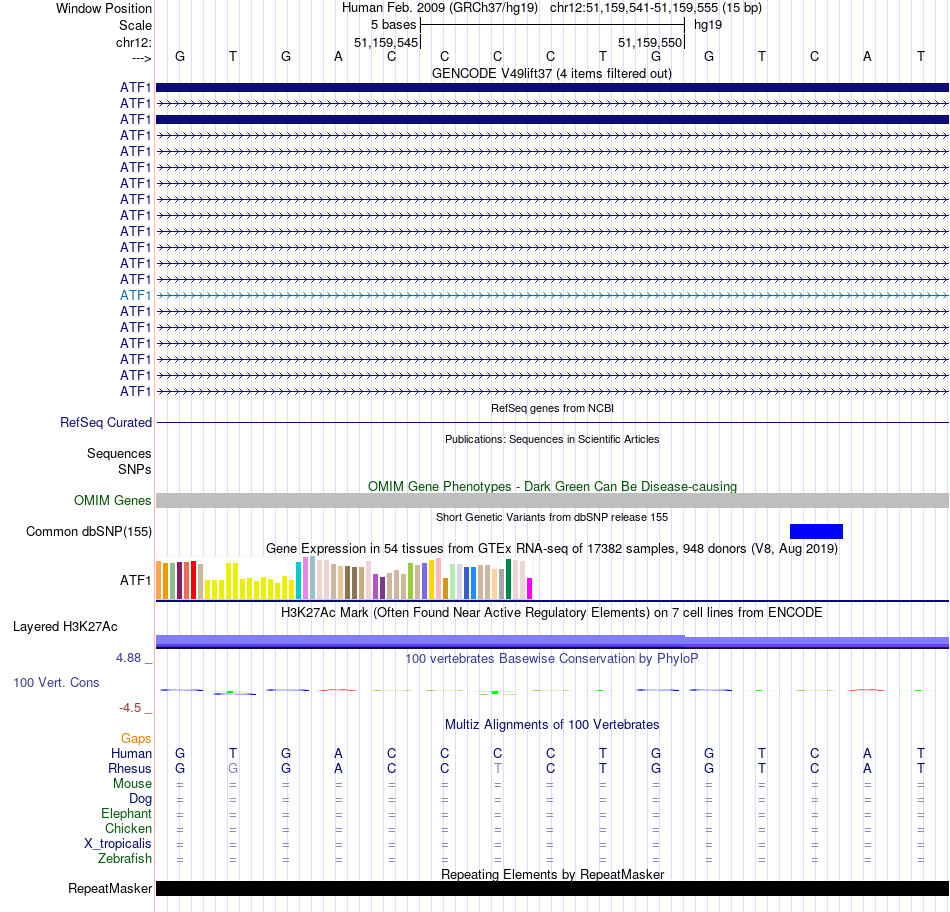Click the gray mismatched G in Rhesus row
This screenshot has height=912, width=950.
click(233, 768)
